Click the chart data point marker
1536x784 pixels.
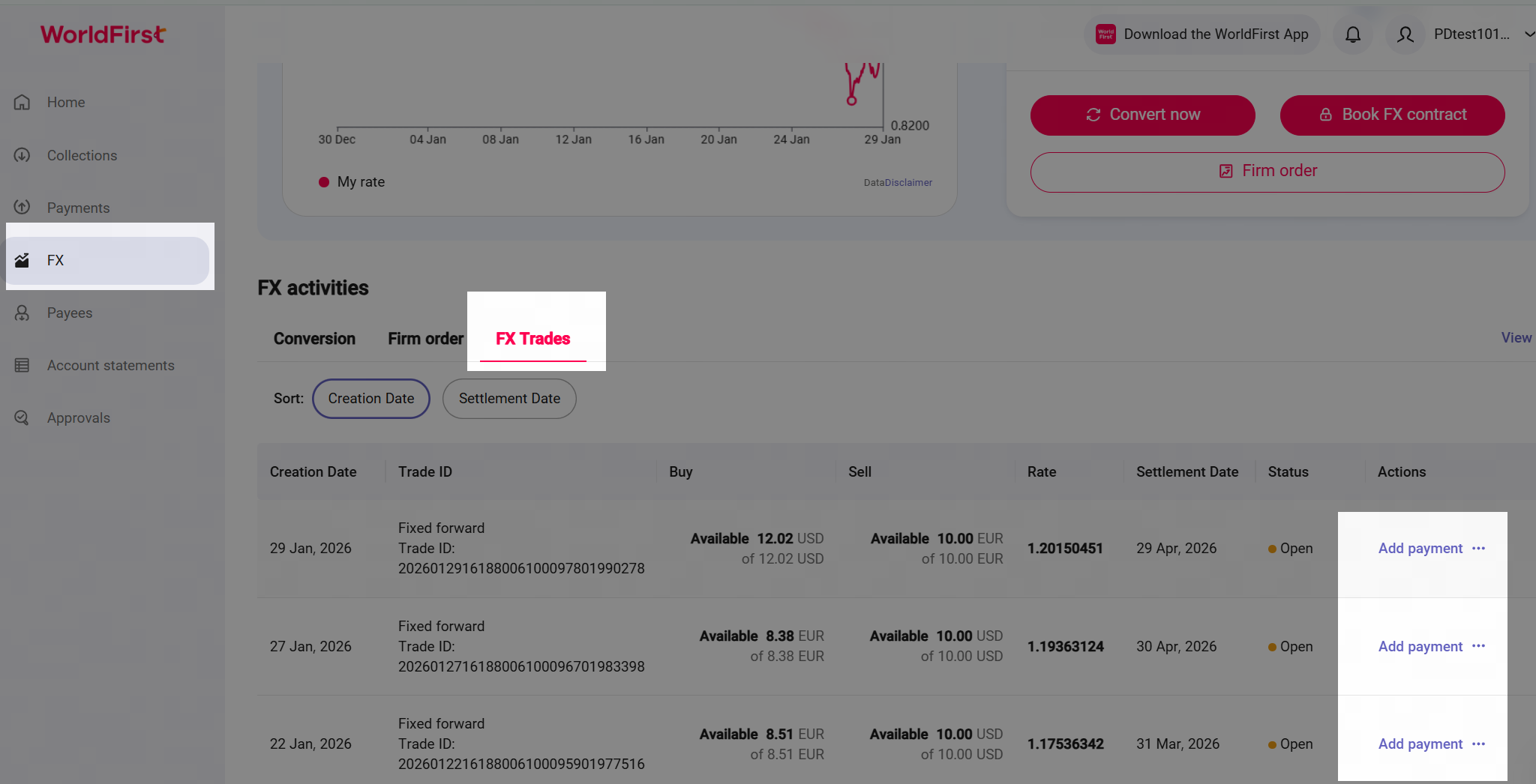coord(851,100)
